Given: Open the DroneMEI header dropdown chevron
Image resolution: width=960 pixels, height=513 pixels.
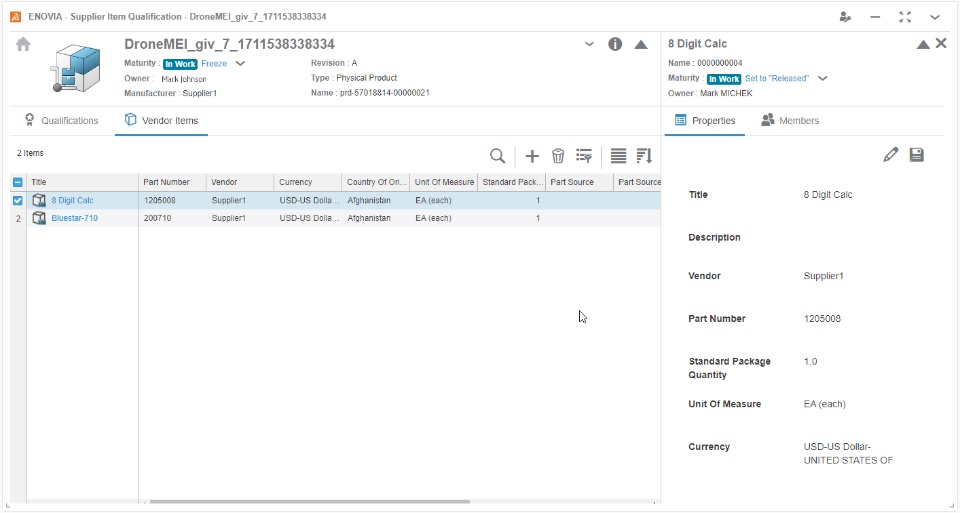Looking at the screenshot, I should tap(589, 44).
